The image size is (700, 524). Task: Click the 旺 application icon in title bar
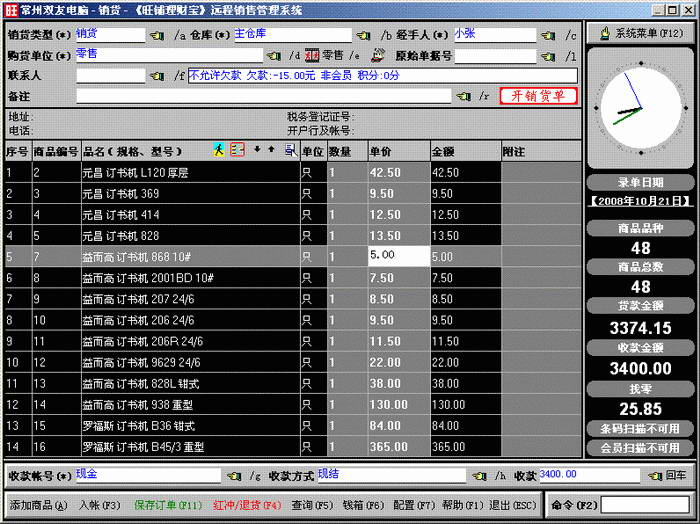(x=11, y=10)
